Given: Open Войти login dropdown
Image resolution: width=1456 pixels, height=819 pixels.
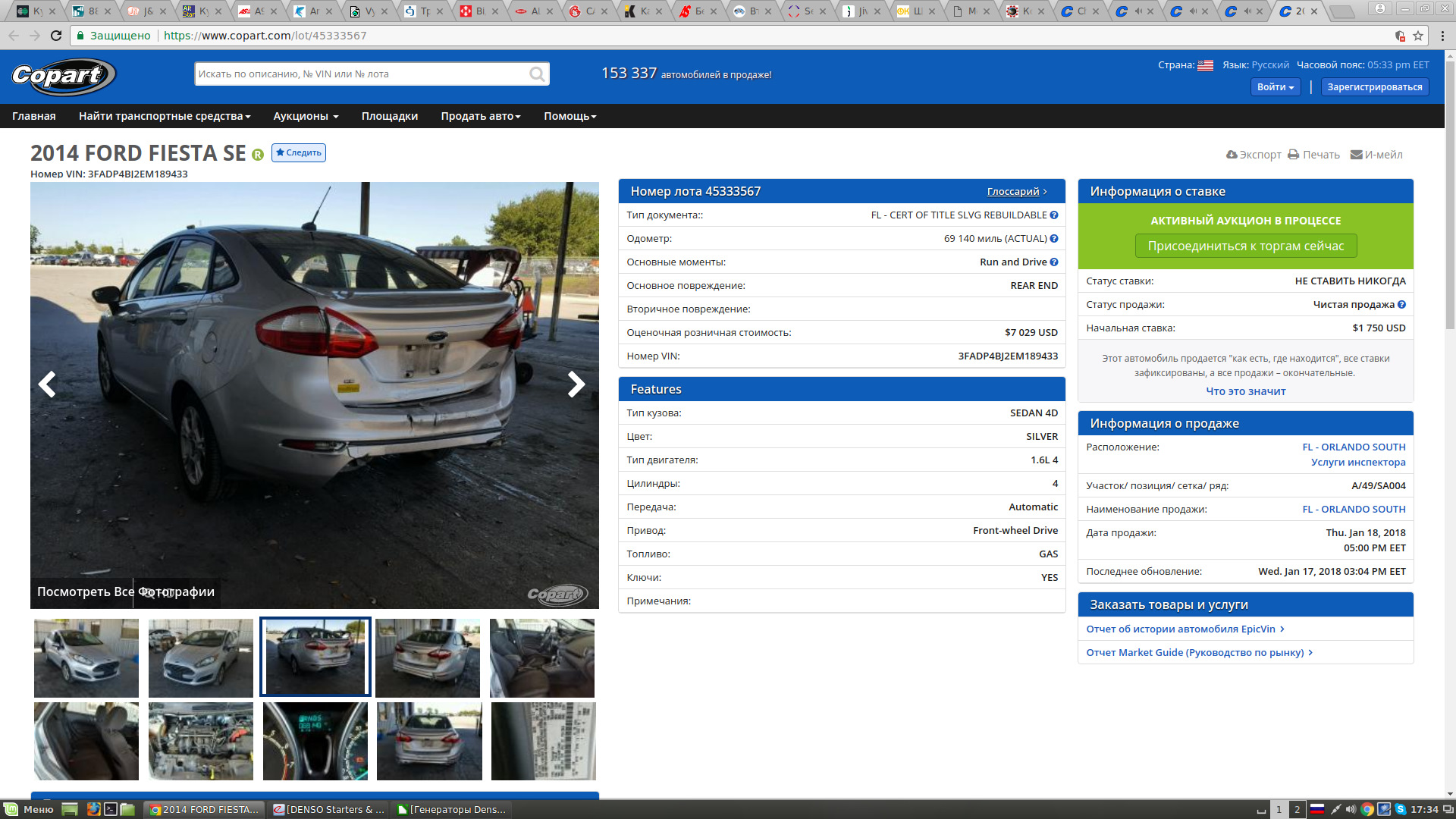Looking at the screenshot, I should [x=1276, y=87].
